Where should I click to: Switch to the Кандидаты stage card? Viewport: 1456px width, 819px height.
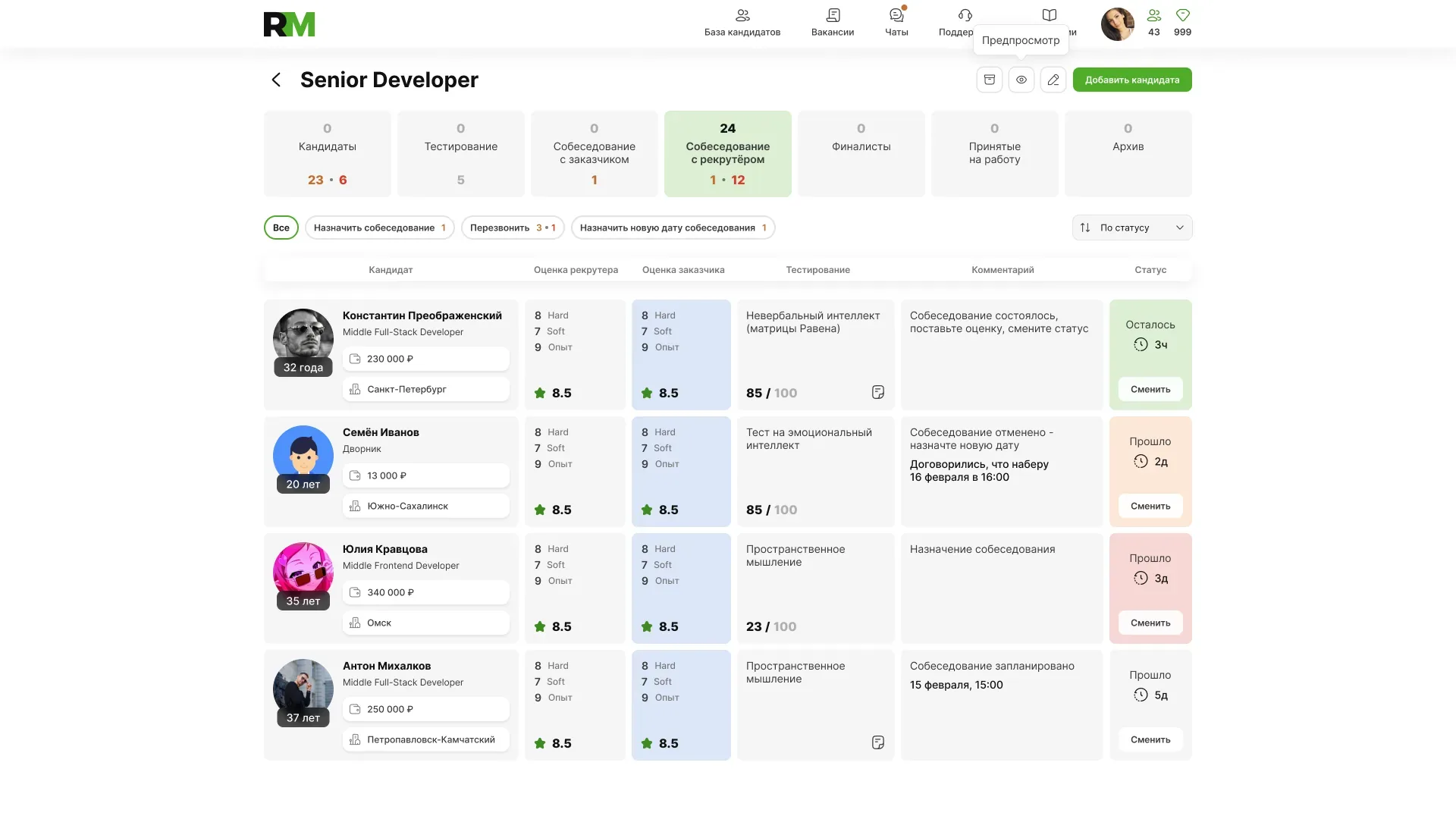(328, 154)
